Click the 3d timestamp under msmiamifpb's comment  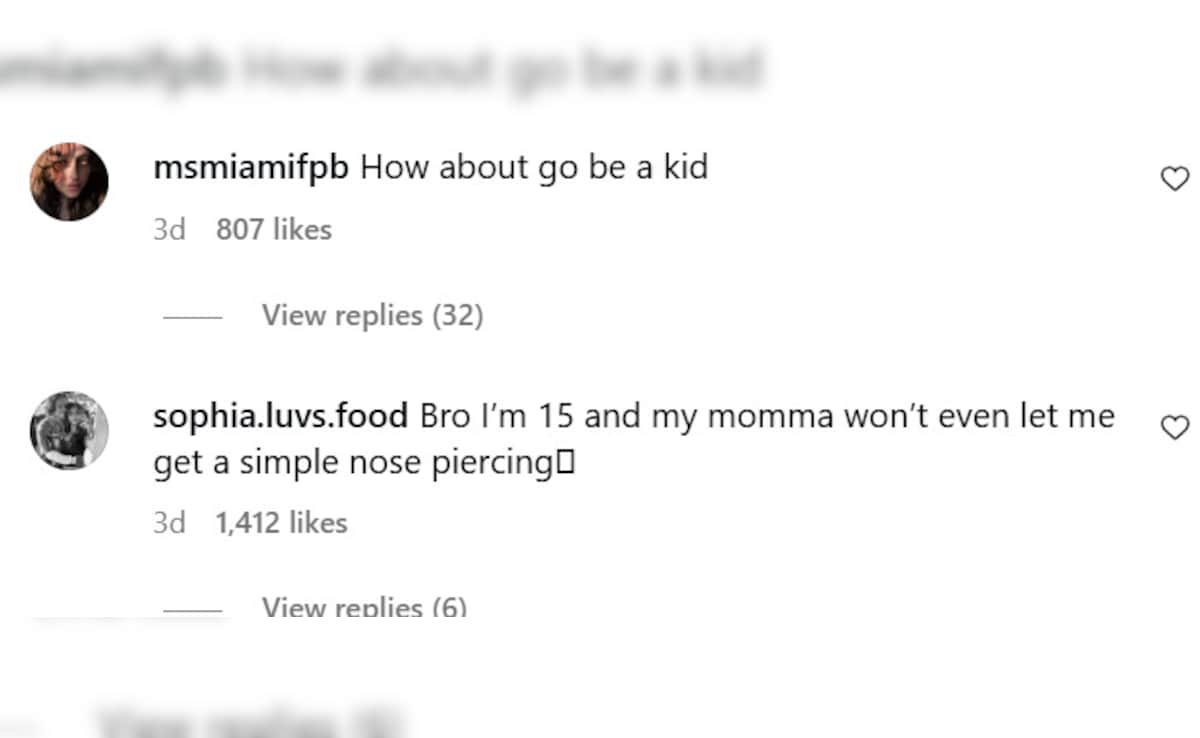point(169,230)
